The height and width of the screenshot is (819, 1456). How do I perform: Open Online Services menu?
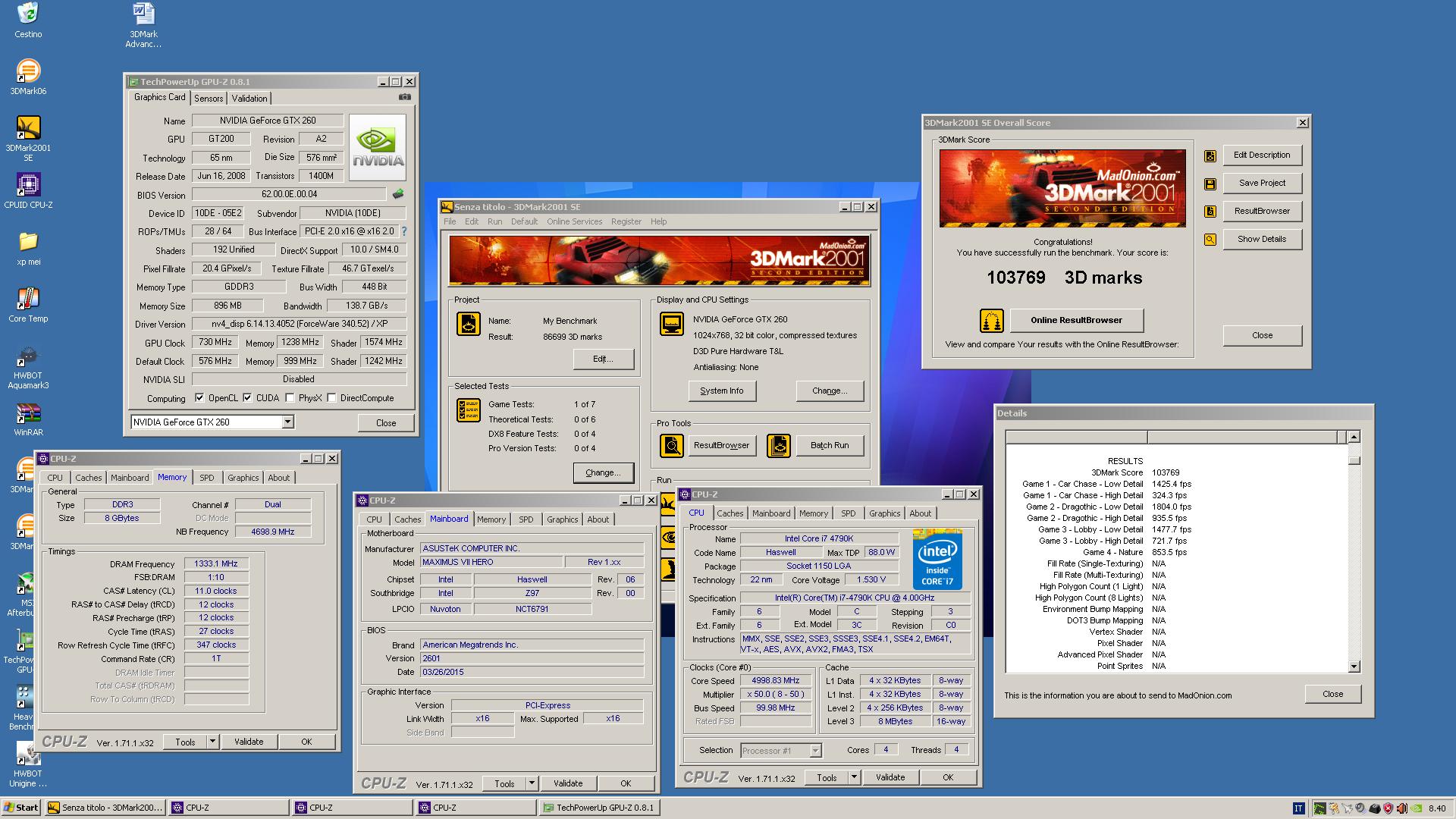coord(574,221)
